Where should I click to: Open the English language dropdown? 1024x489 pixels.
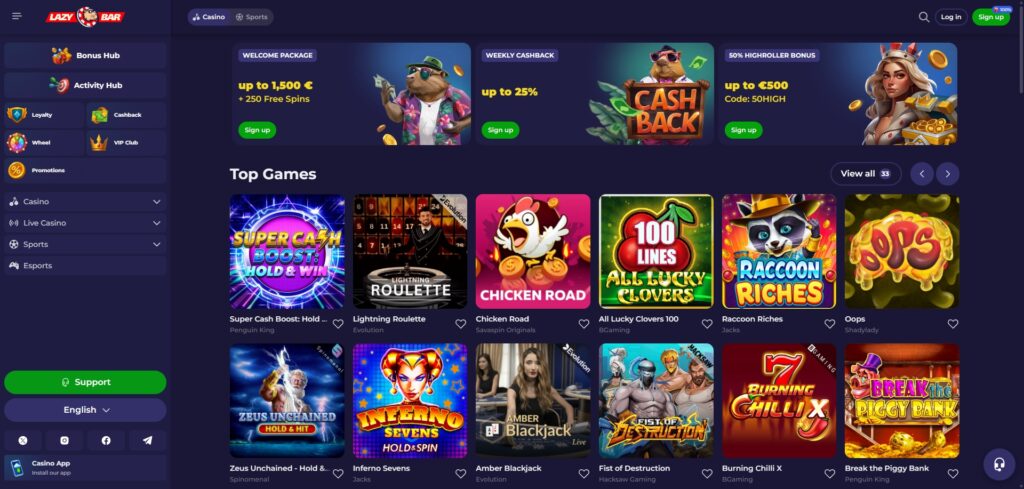point(85,410)
